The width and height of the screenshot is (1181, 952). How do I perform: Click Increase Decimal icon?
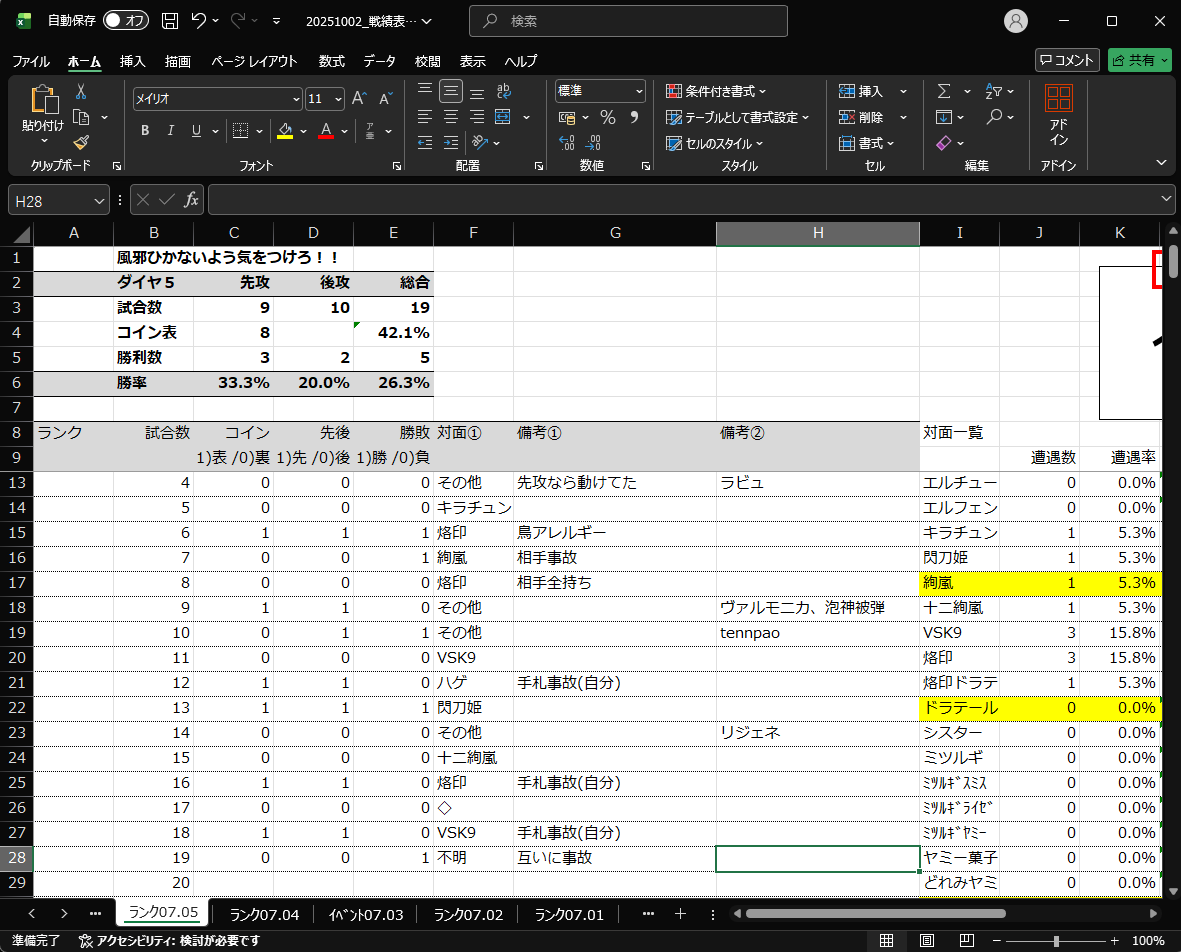tap(567, 142)
